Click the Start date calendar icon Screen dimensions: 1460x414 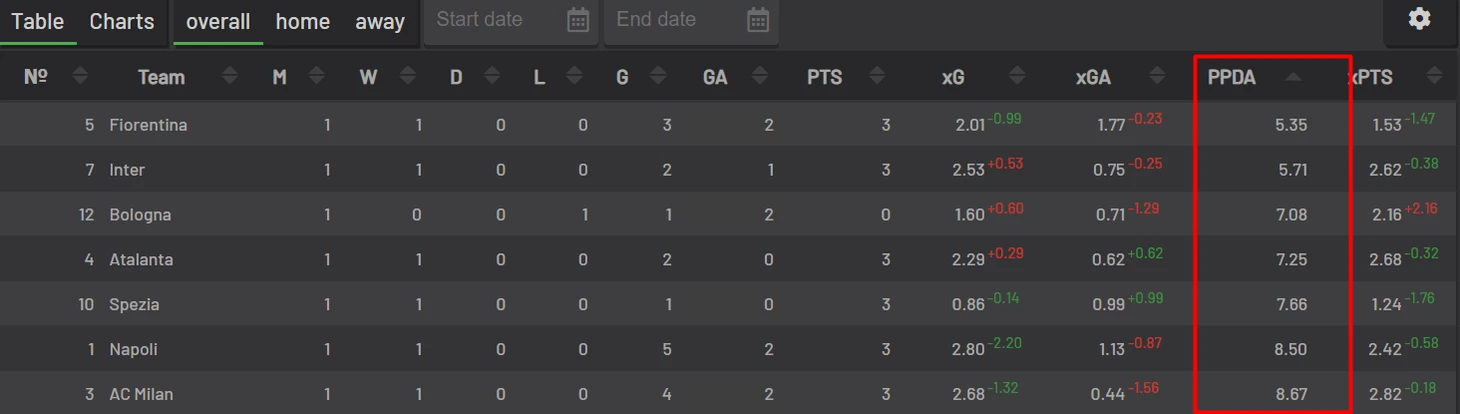[578, 20]
